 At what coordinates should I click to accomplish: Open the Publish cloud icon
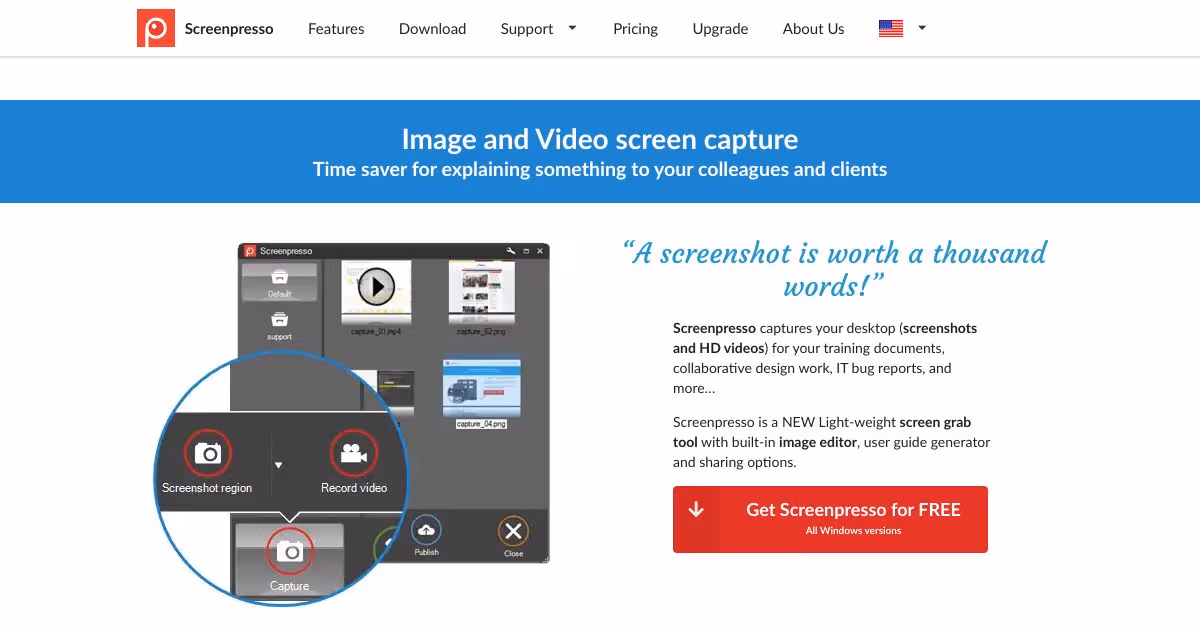(426, 531)
